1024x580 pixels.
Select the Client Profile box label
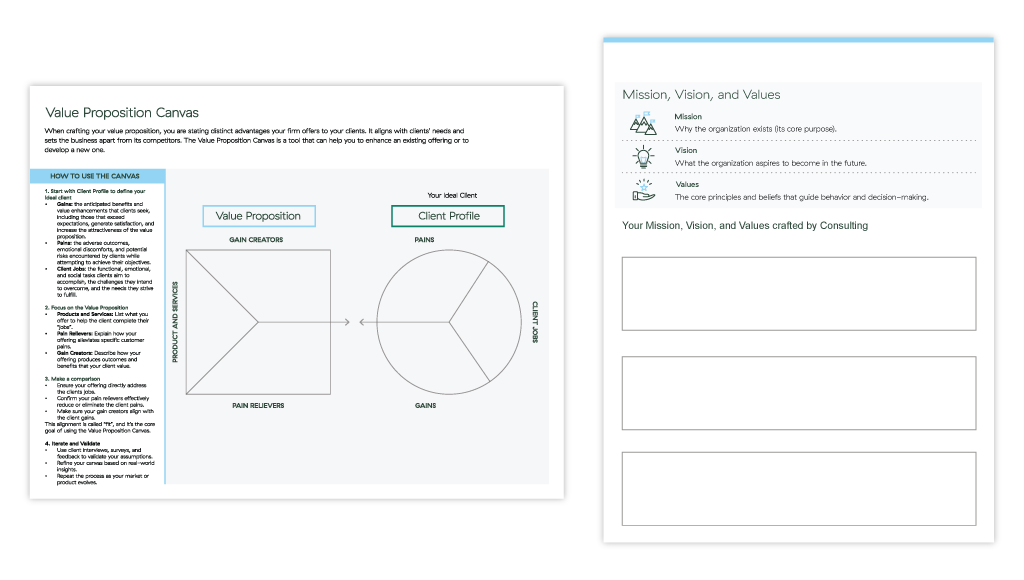pyautogui.click(x=448, y=216)
